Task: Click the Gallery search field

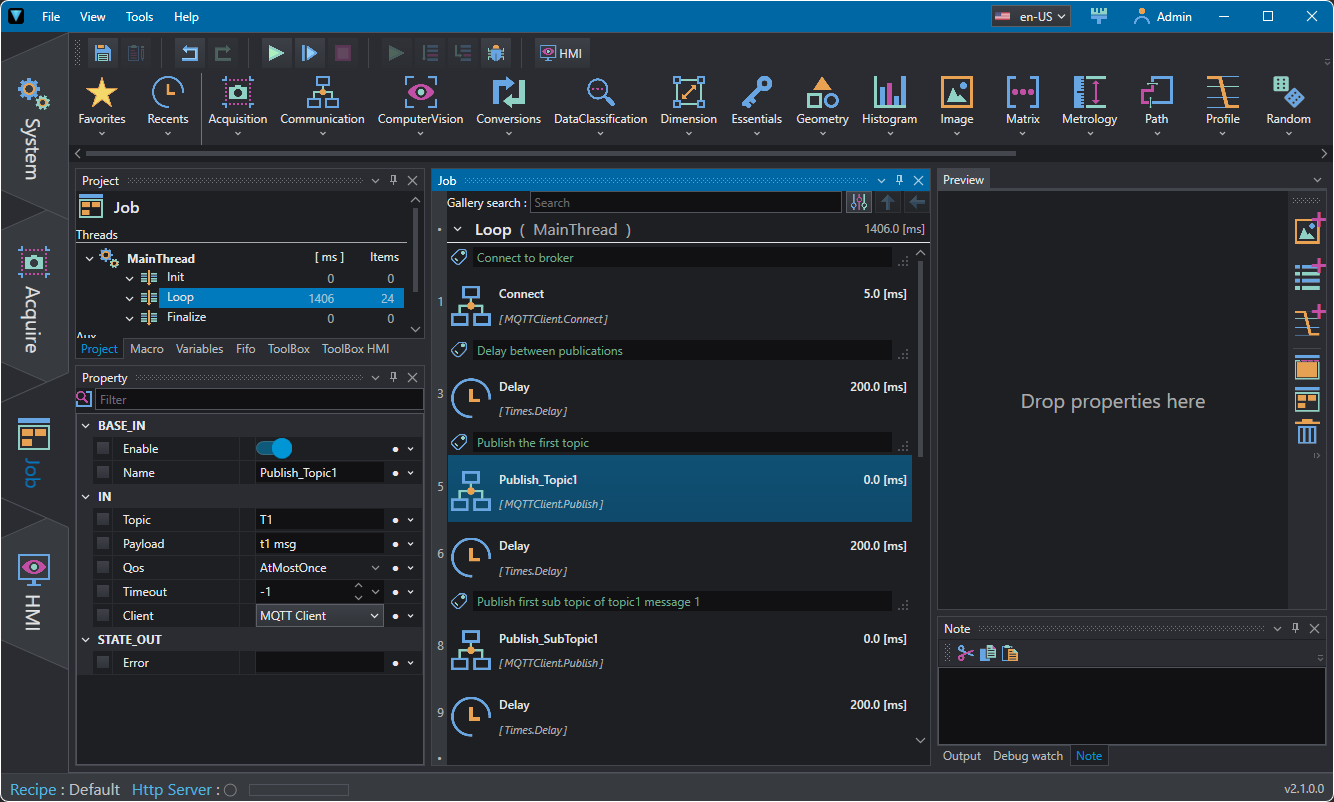Action: pos(685,203)
